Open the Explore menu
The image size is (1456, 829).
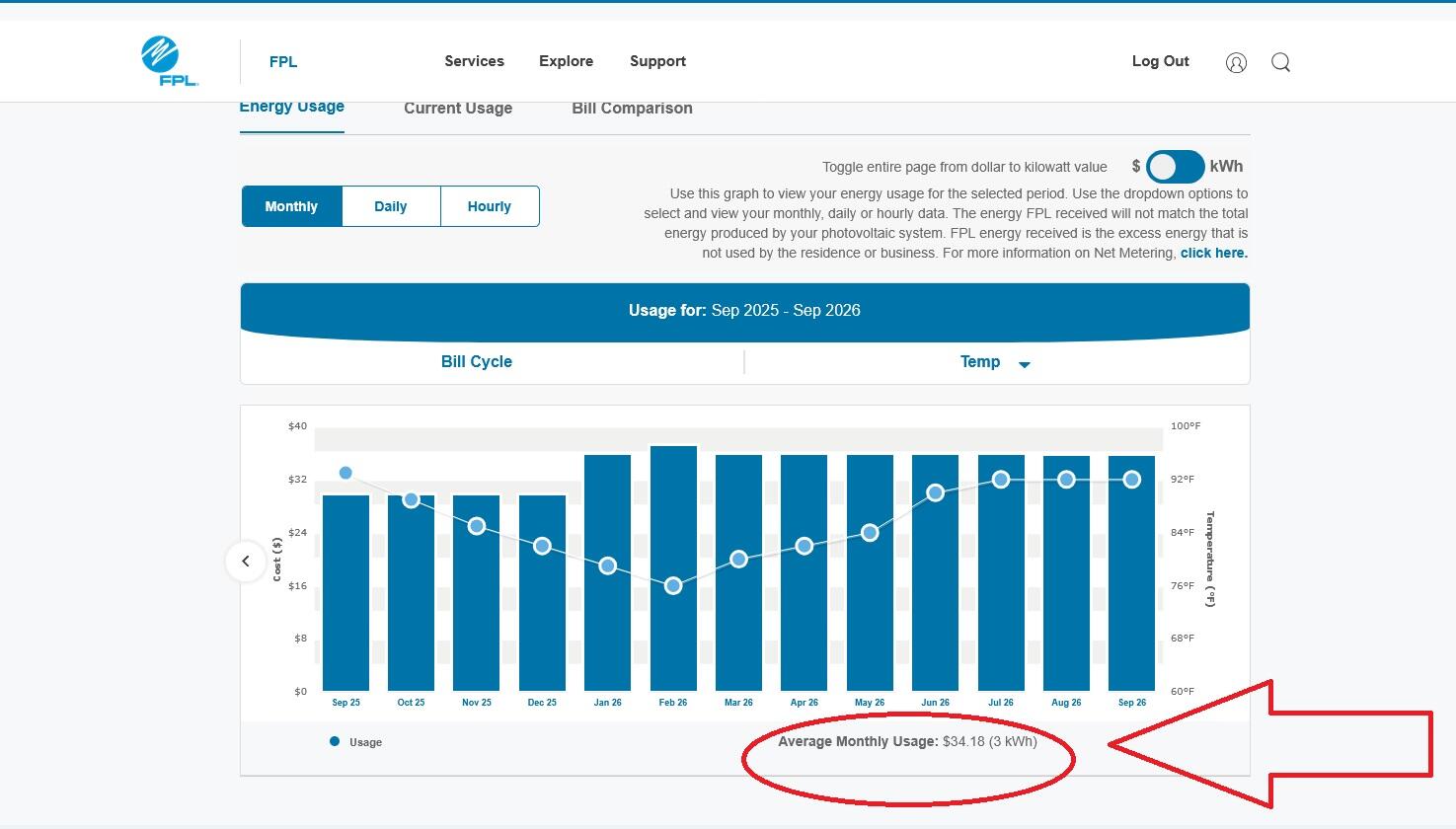566,61
